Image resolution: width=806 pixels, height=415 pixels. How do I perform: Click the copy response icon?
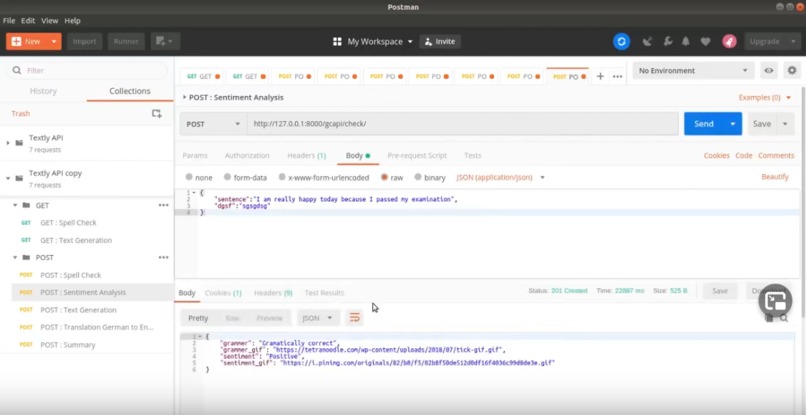769,318
